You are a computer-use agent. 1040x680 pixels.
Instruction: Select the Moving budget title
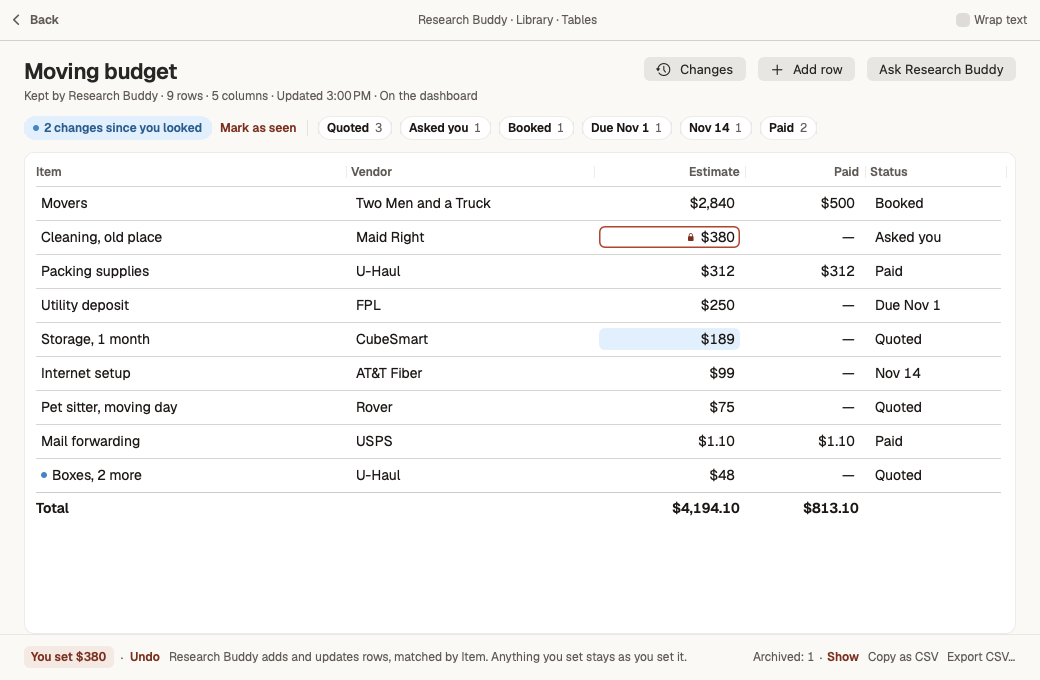pos(101,71)
